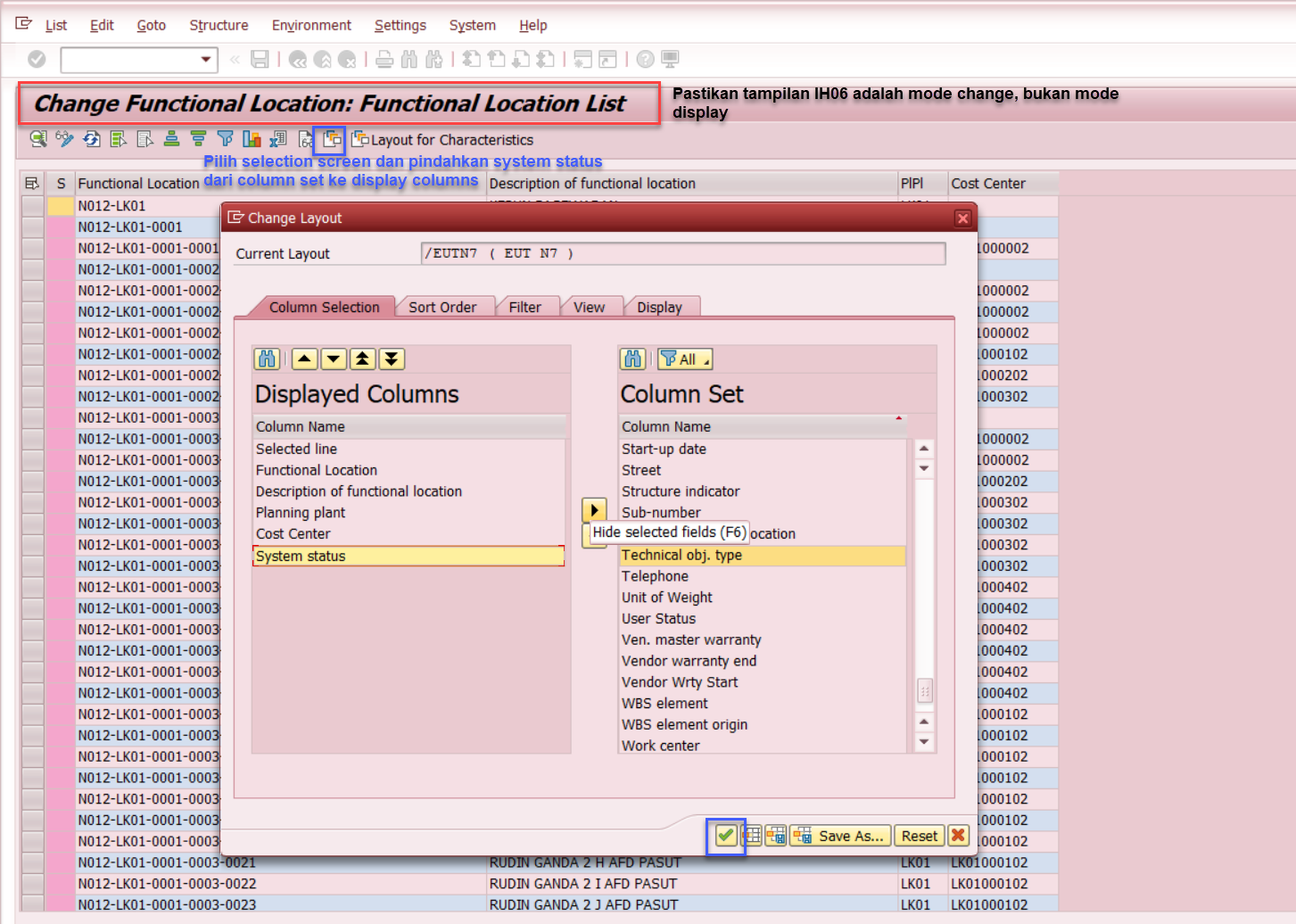
Task: Refresh the functional location list
Action: pos(92,139)
